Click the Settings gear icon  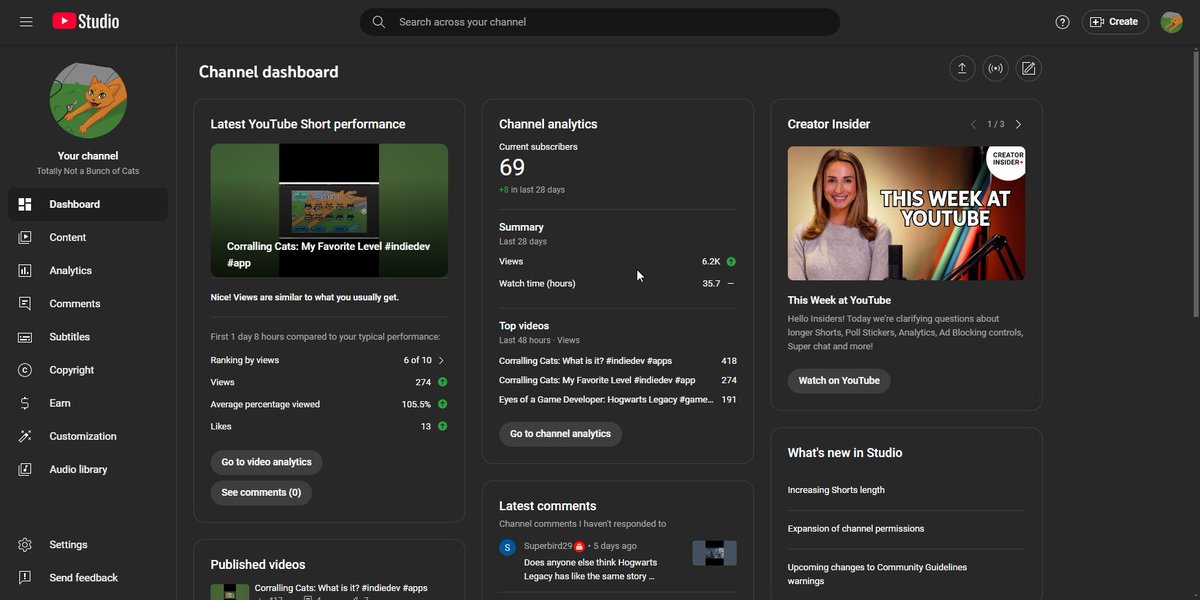pos(26,545)
